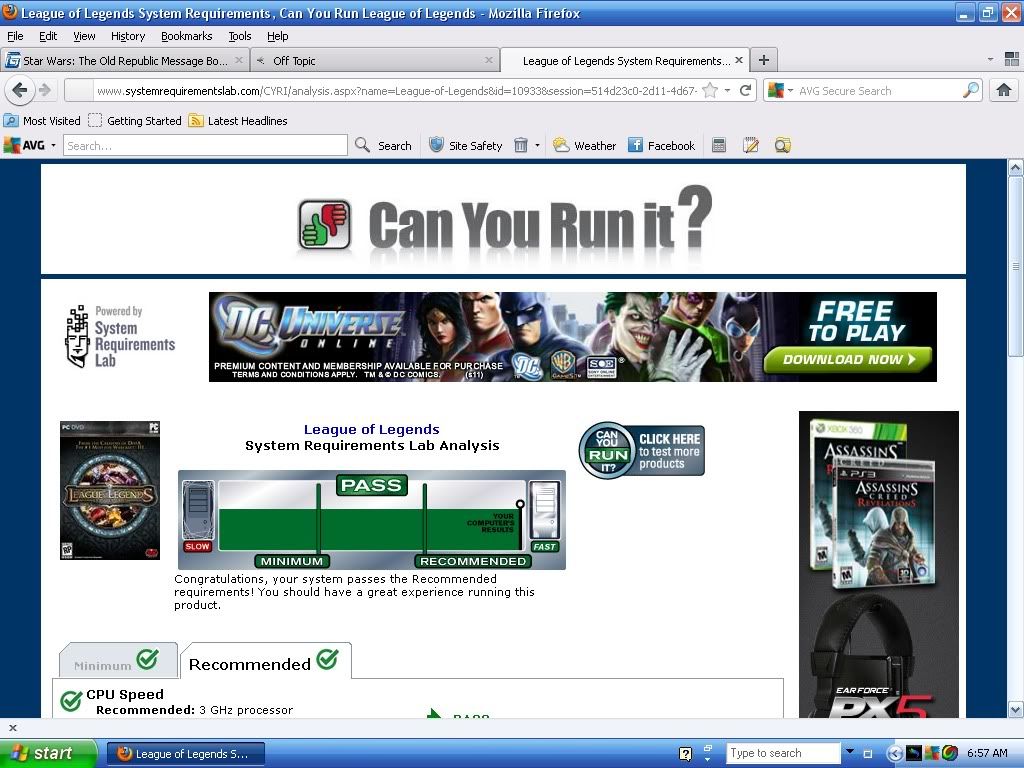Switch to Star Wars Old Republic tab
The width and height of the screenshot is (1024, 768).
(x=125, y=60)
